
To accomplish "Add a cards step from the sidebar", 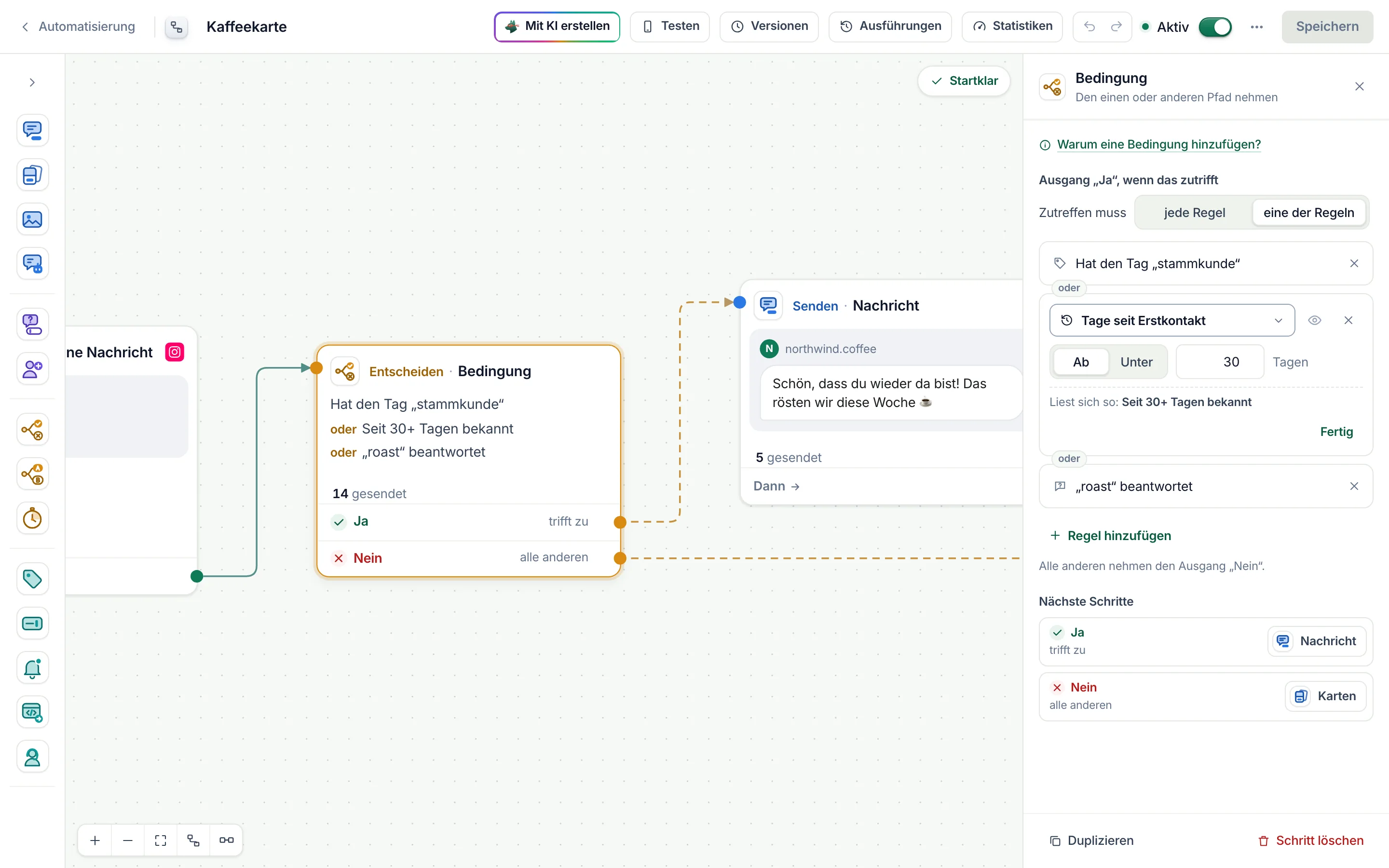I will coord(32,175).
